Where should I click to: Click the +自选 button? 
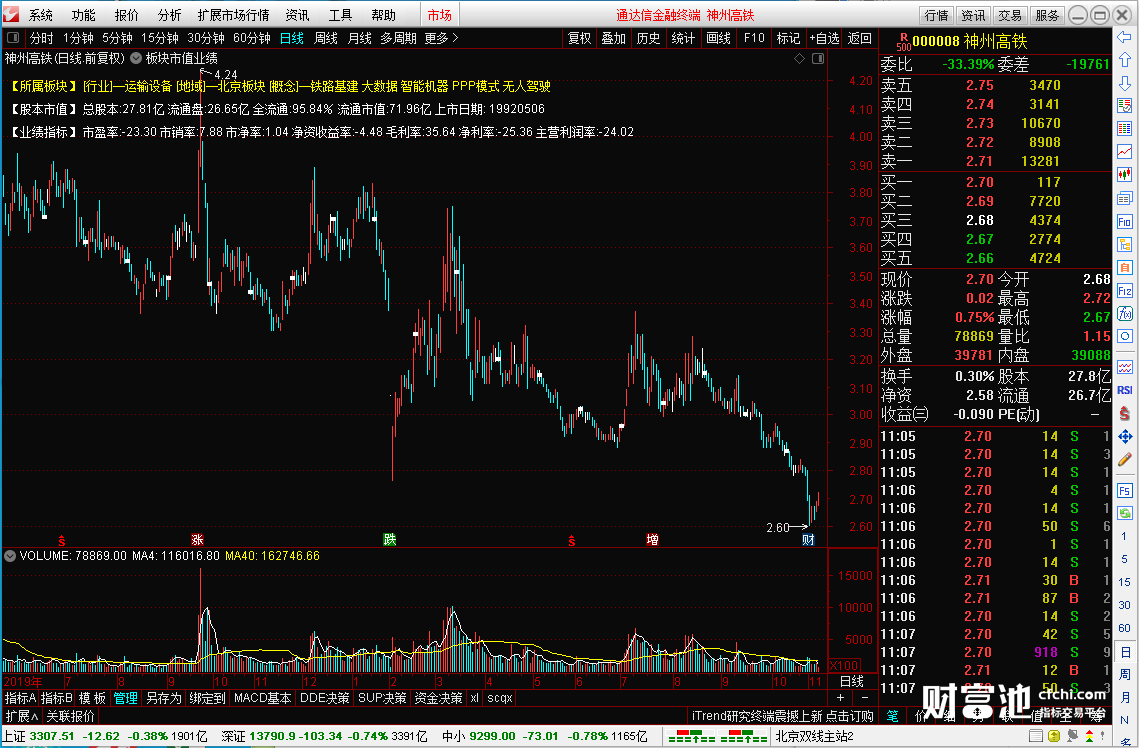click(824, 38)
